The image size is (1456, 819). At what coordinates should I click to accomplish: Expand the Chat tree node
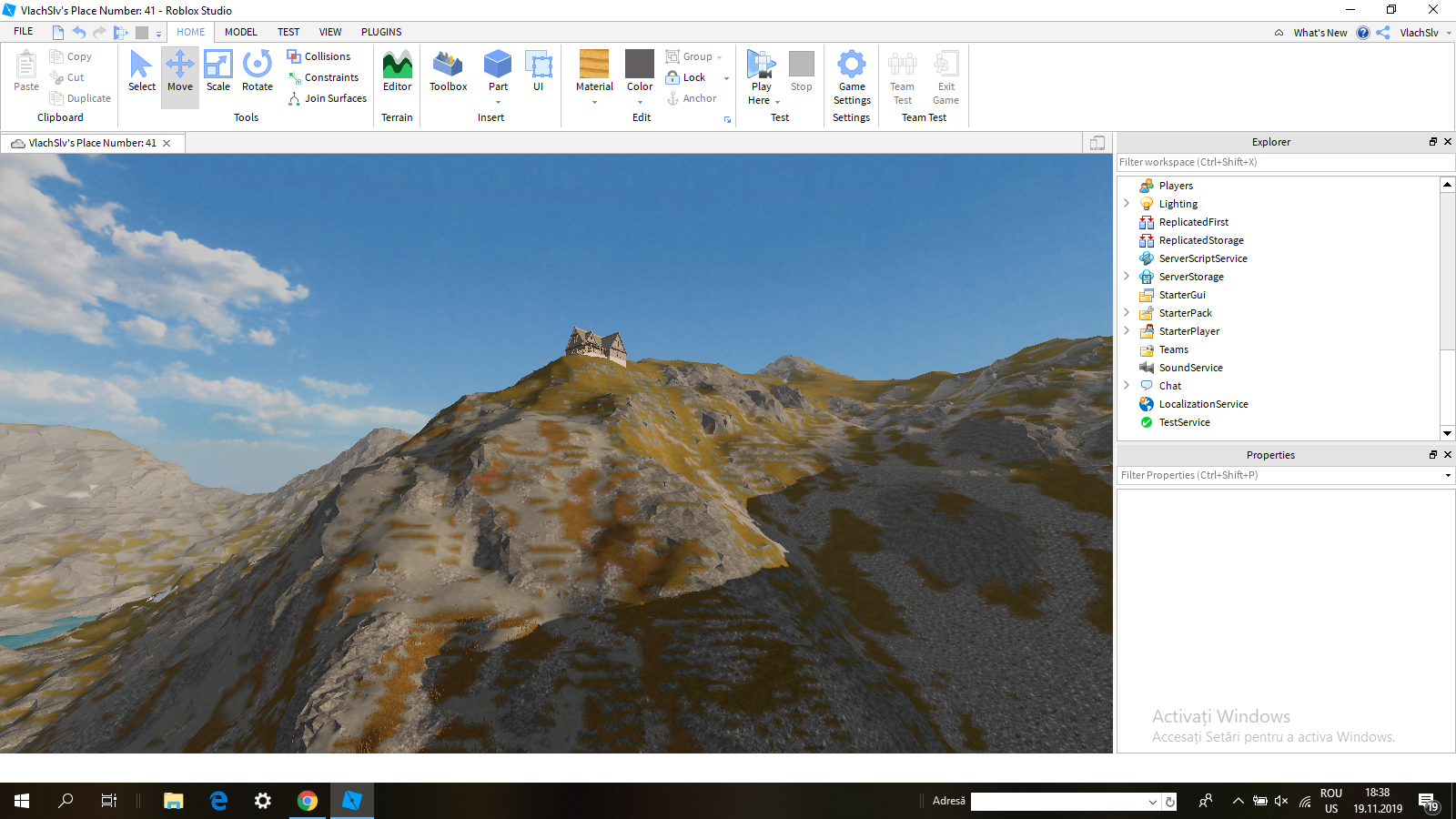tap(1127, 386)
